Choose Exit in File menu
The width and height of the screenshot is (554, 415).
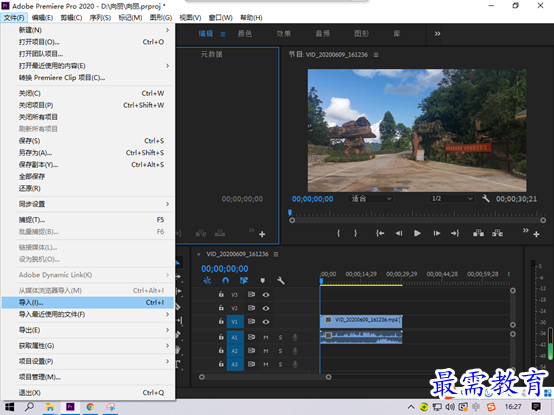pyautogui.click(x=88, y=392)
